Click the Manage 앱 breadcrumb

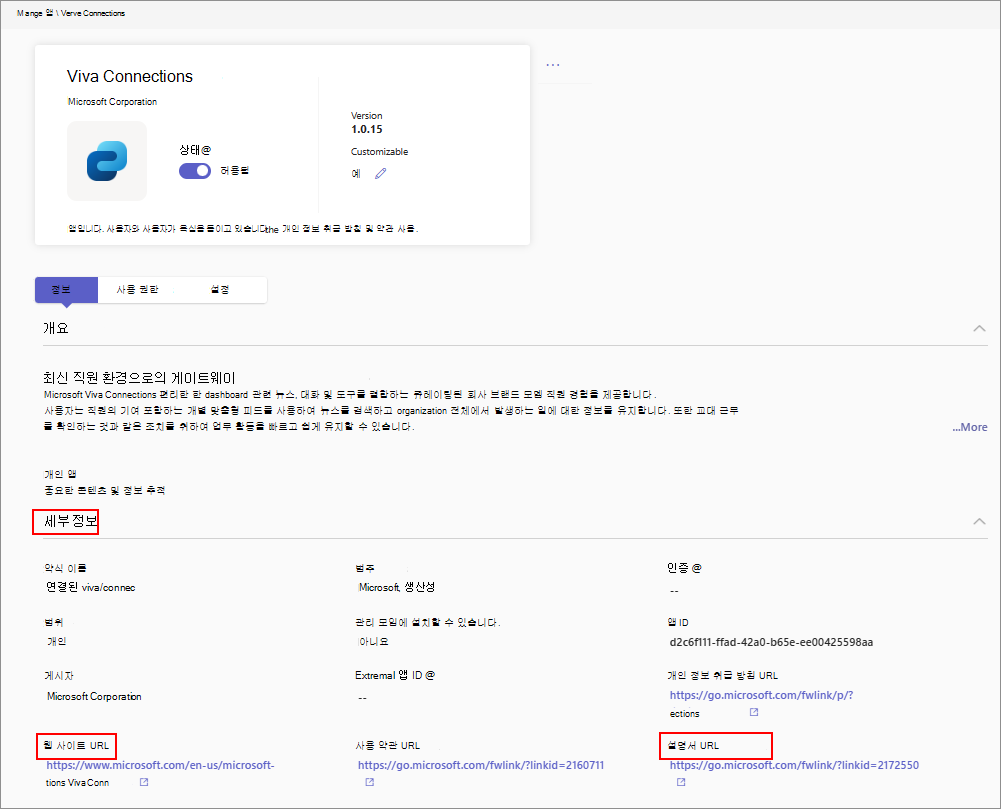pos(35,13)
